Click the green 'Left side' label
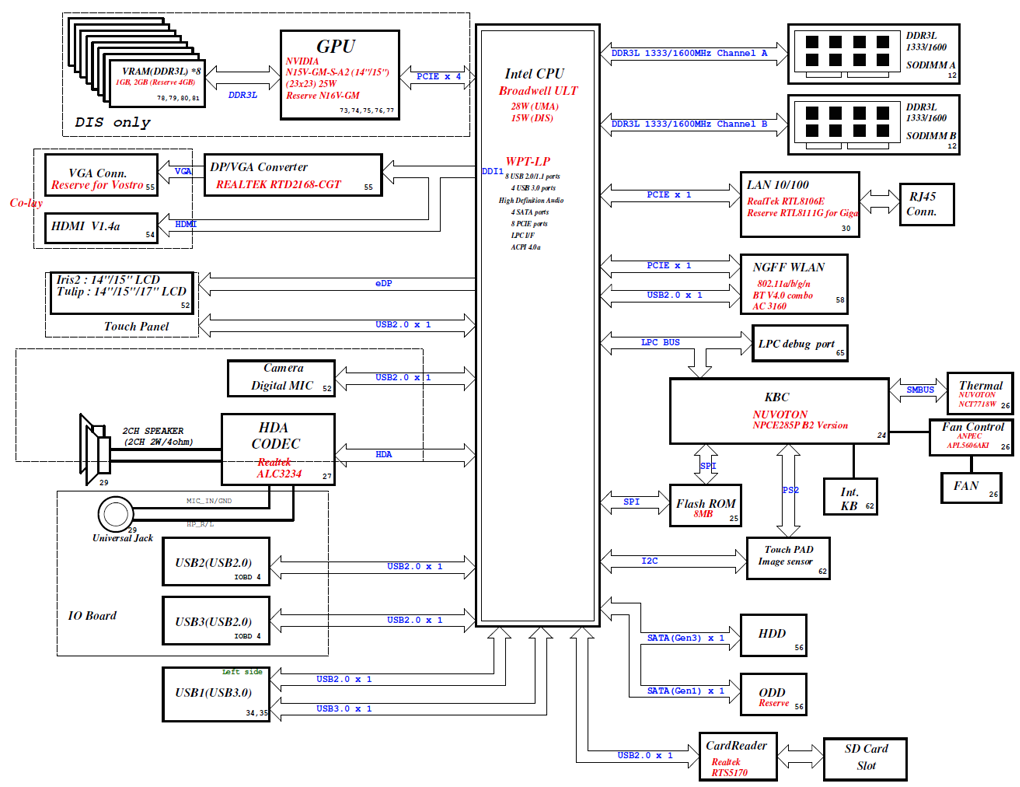This screenshot has width=1020, height=787. [x=242, y=672]
